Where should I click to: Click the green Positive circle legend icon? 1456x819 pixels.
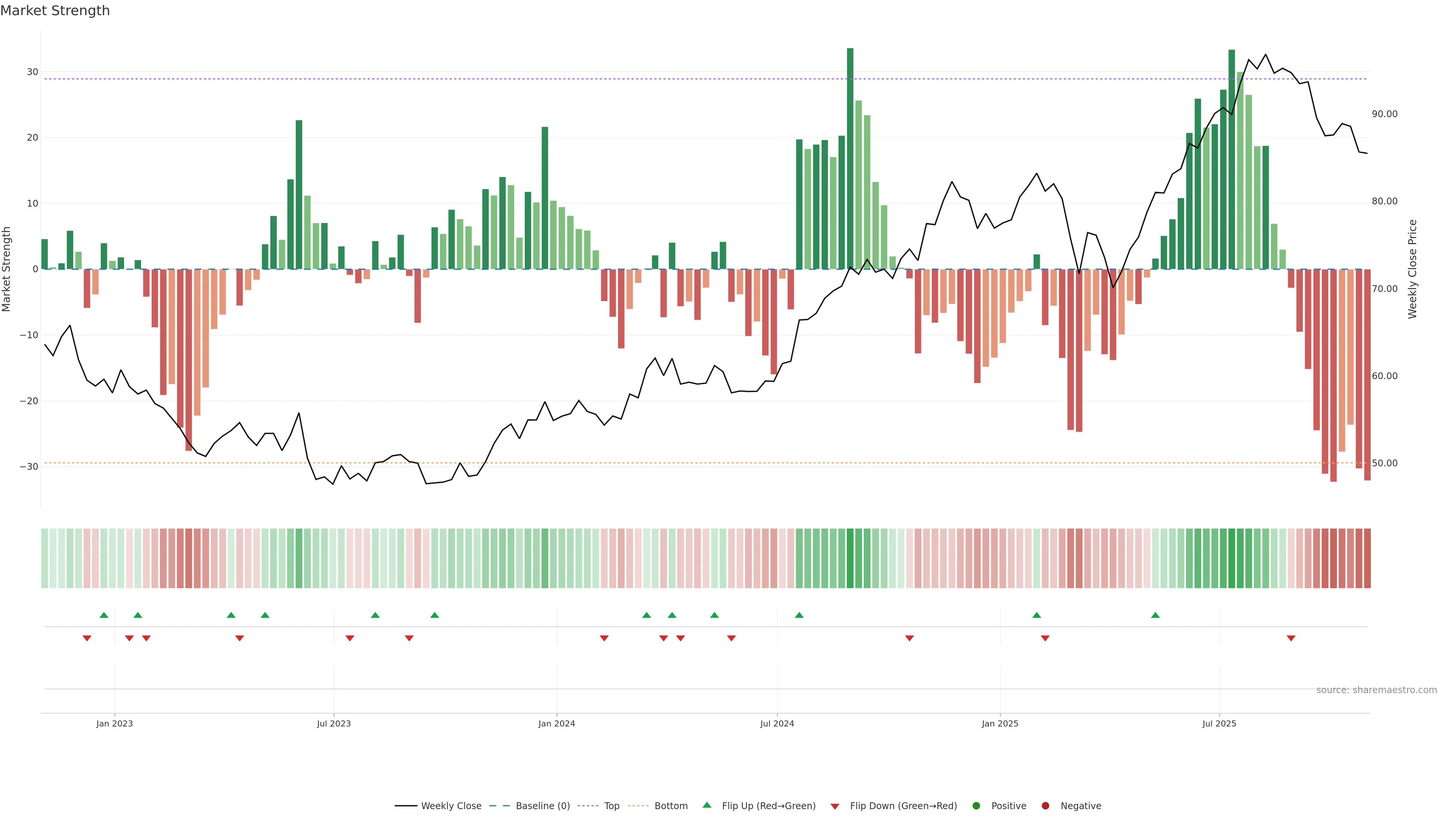pos(976,806)
